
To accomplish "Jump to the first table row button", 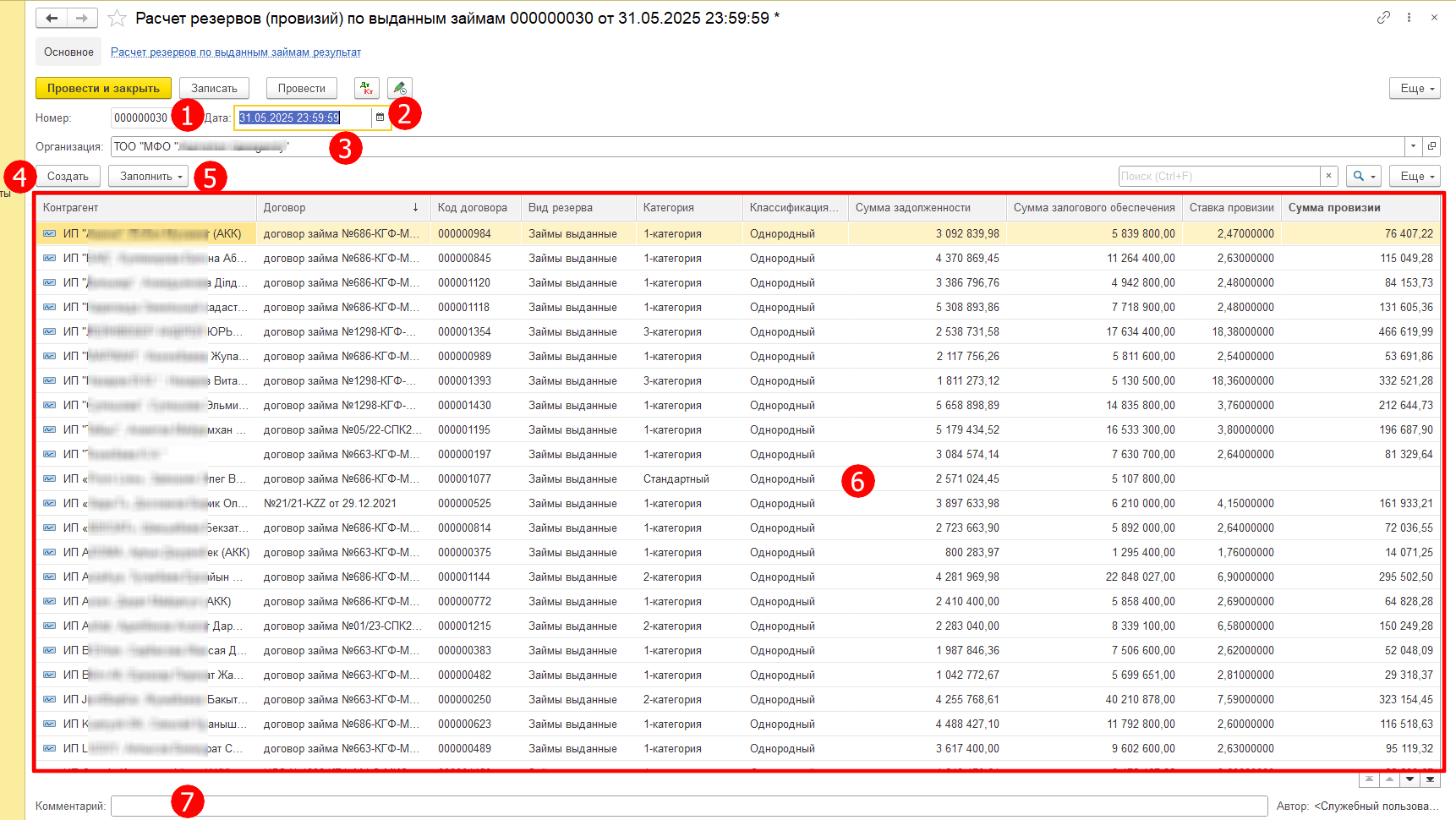I will [x=1369, y=779].
